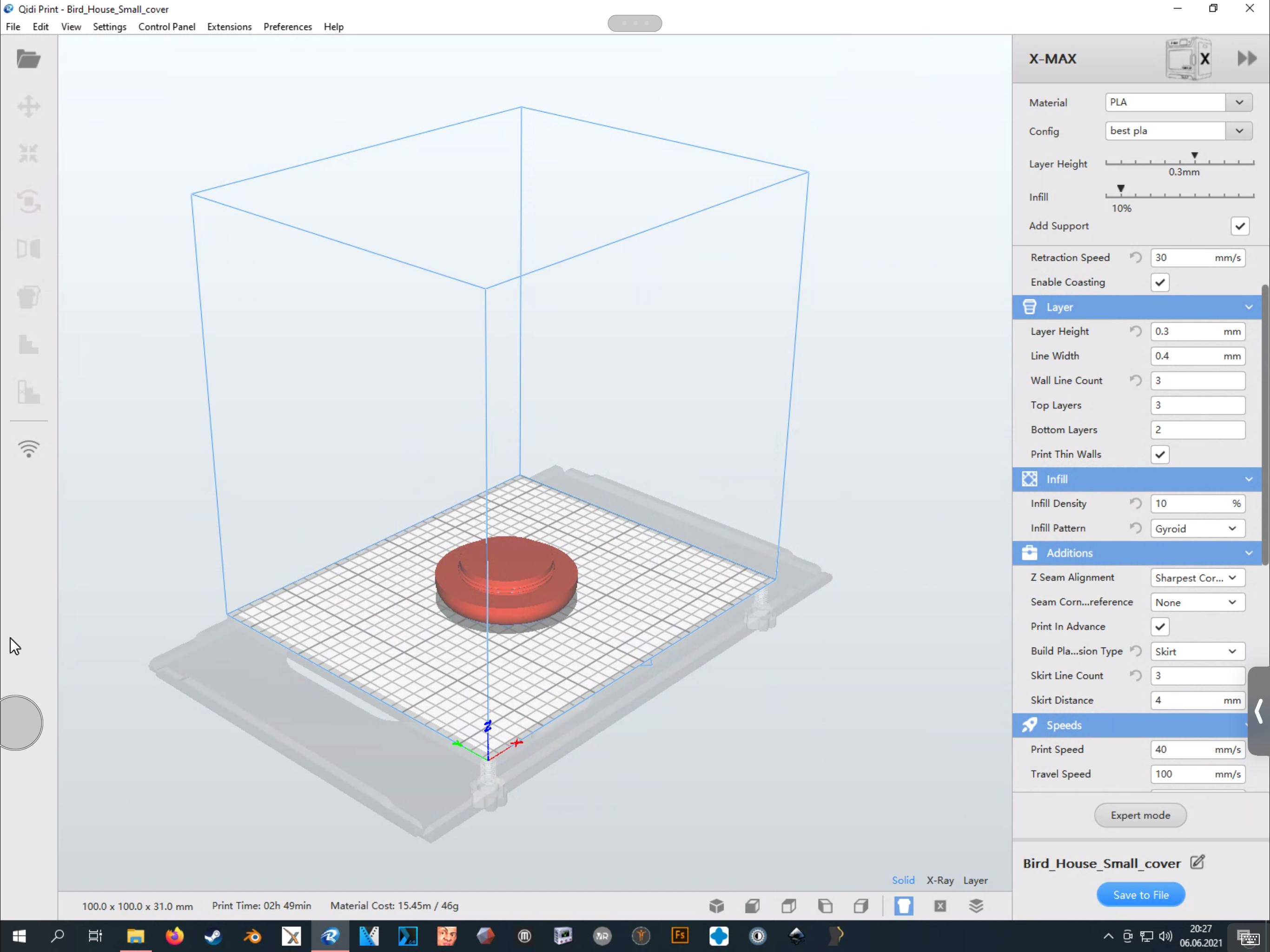Select the support blocker tool icon
Viewport: 1270px width, 952px height.
click(28, 344)
